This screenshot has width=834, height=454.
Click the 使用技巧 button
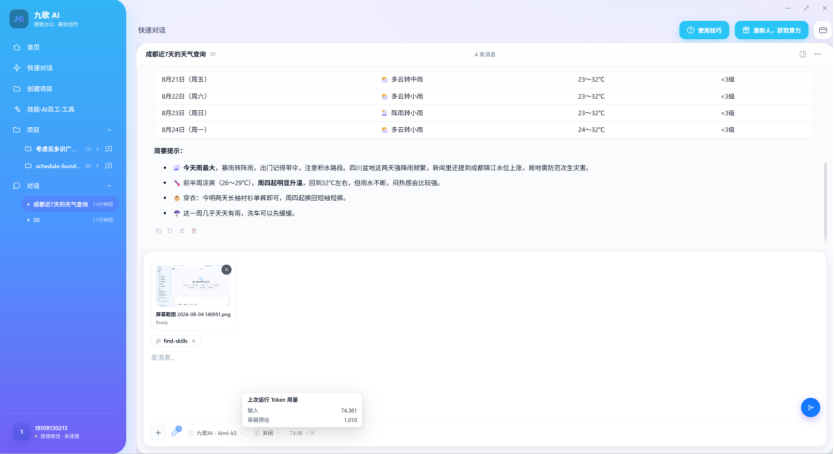coord(704,30)
